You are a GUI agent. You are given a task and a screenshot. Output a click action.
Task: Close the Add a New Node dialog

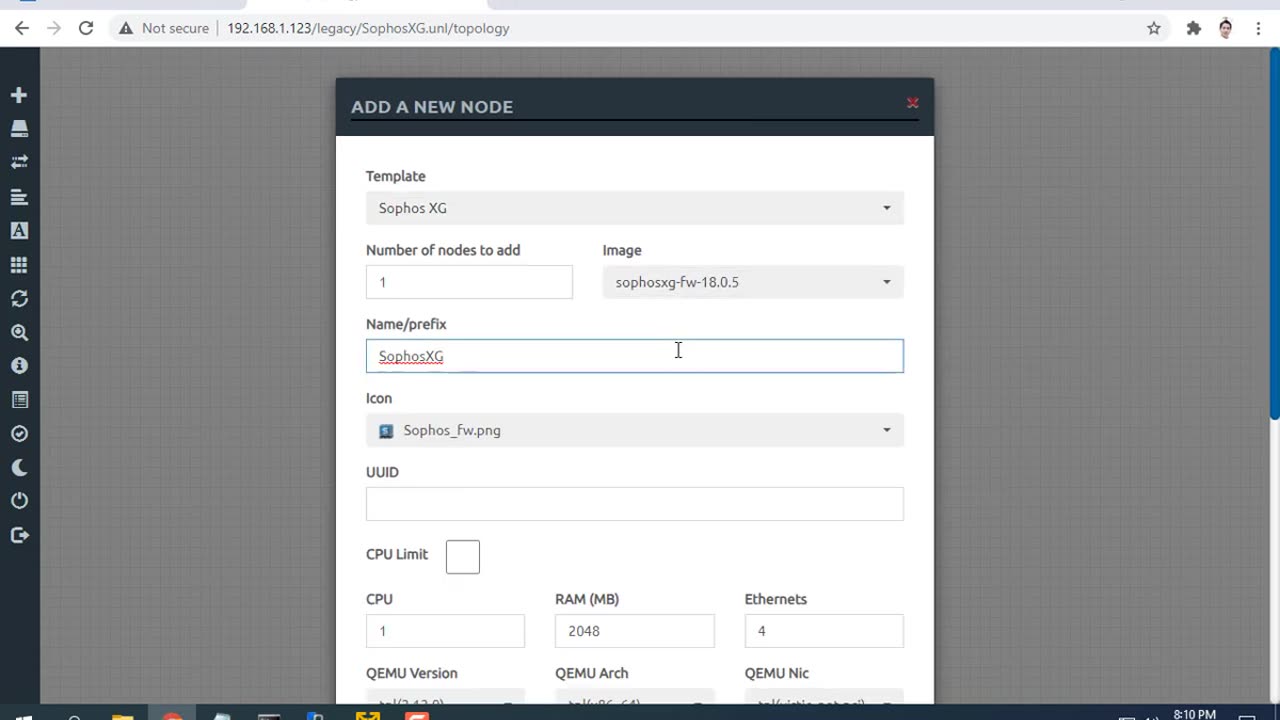coord(912,103)
